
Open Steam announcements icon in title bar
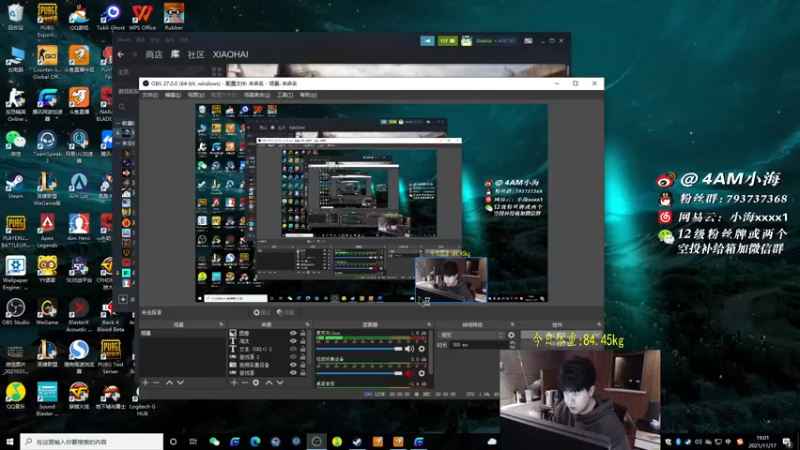(x=428, y=41)
